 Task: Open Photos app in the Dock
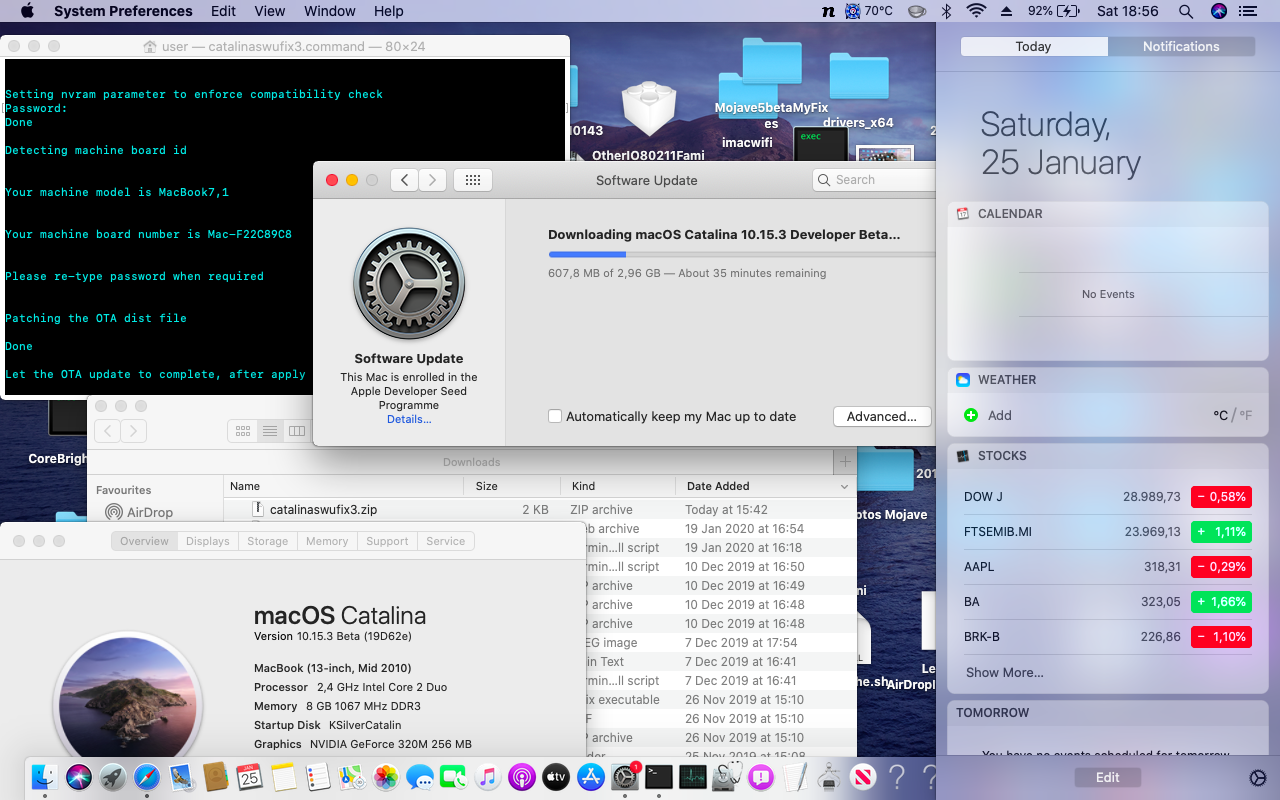[x=386, y=777]
